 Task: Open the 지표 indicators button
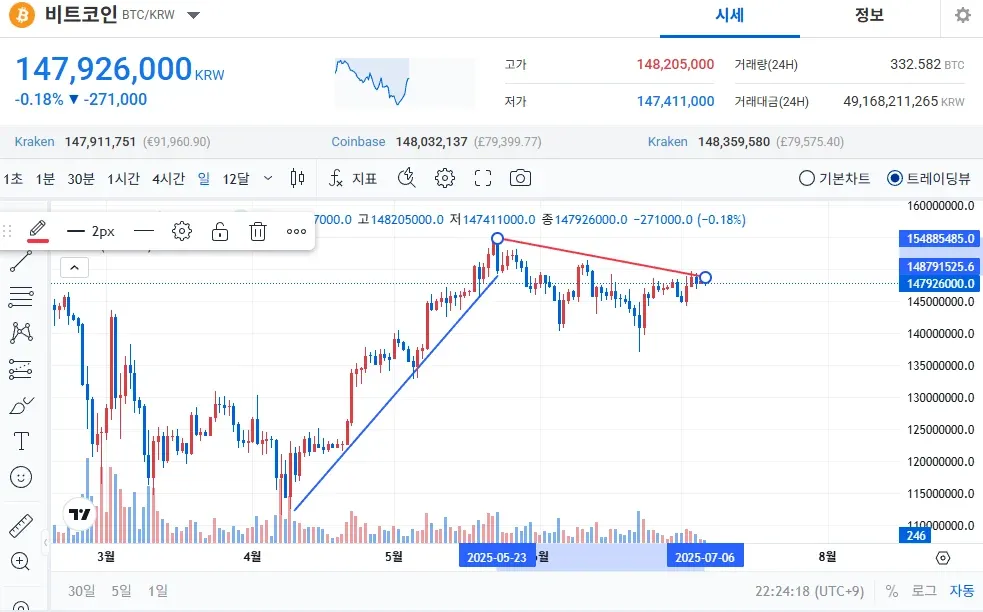tap(353, 178)
